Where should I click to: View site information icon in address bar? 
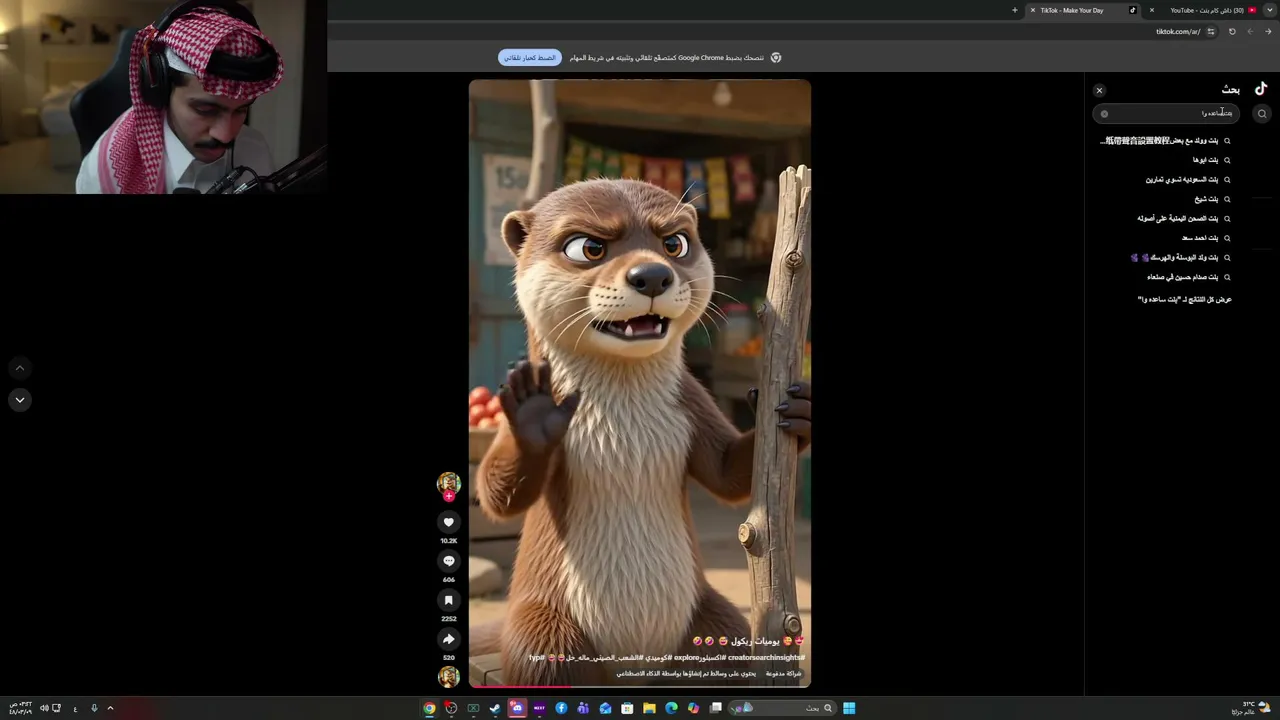point(1211,31)
